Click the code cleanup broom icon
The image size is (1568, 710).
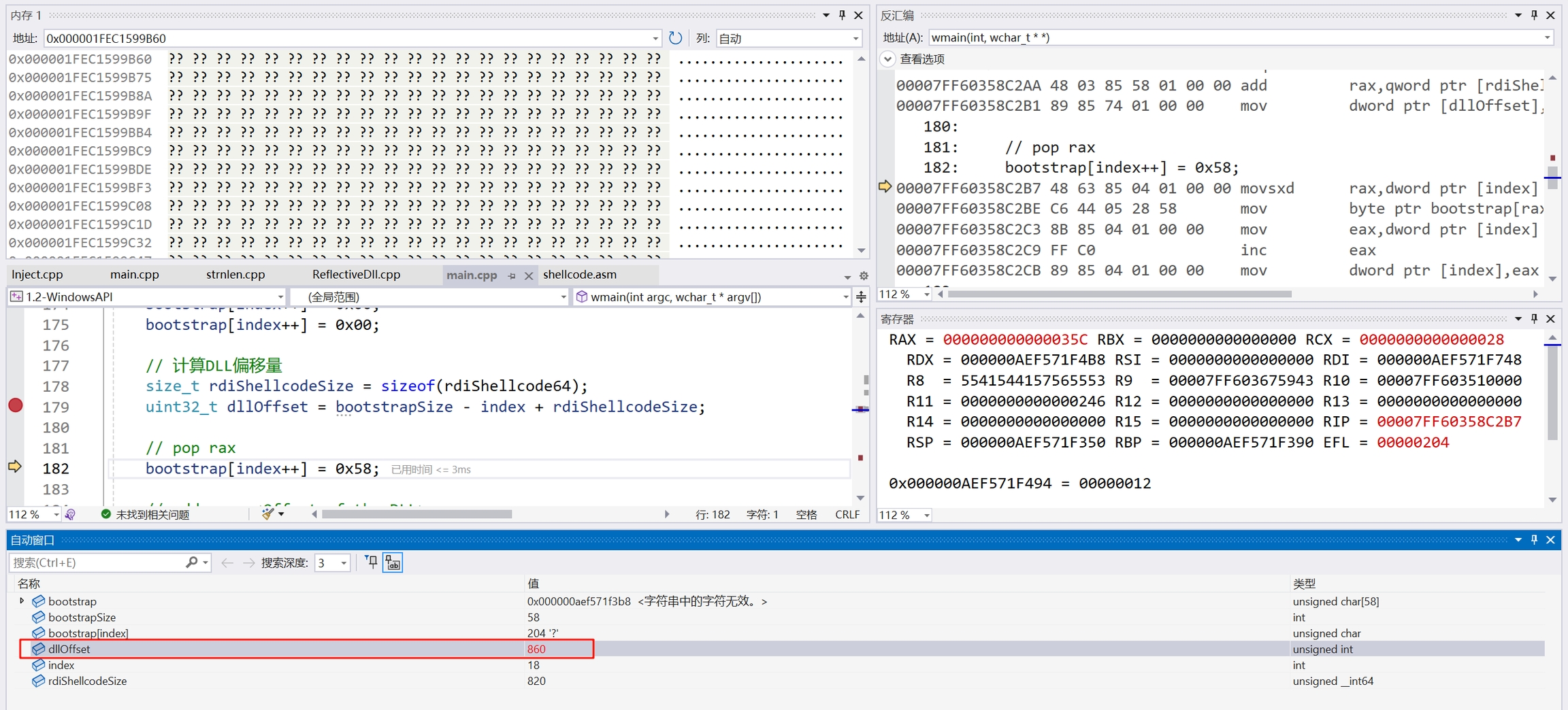click(x=269, y=514)
